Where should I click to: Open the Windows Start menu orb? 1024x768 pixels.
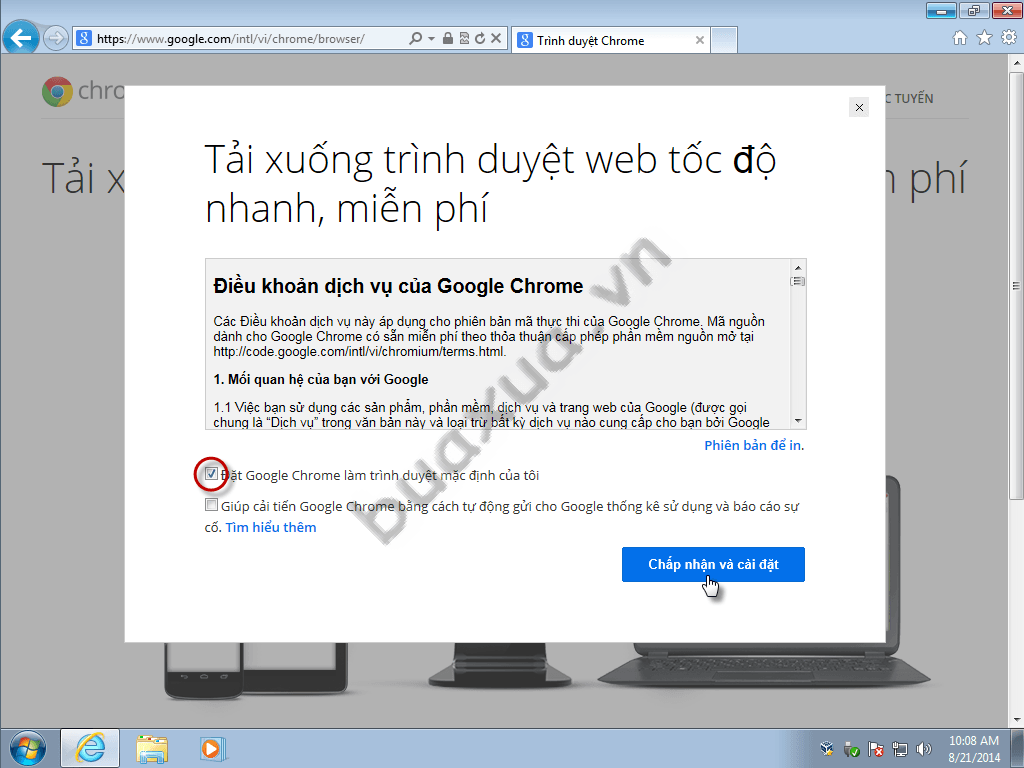pyautogui.click(x=28, y=748)
